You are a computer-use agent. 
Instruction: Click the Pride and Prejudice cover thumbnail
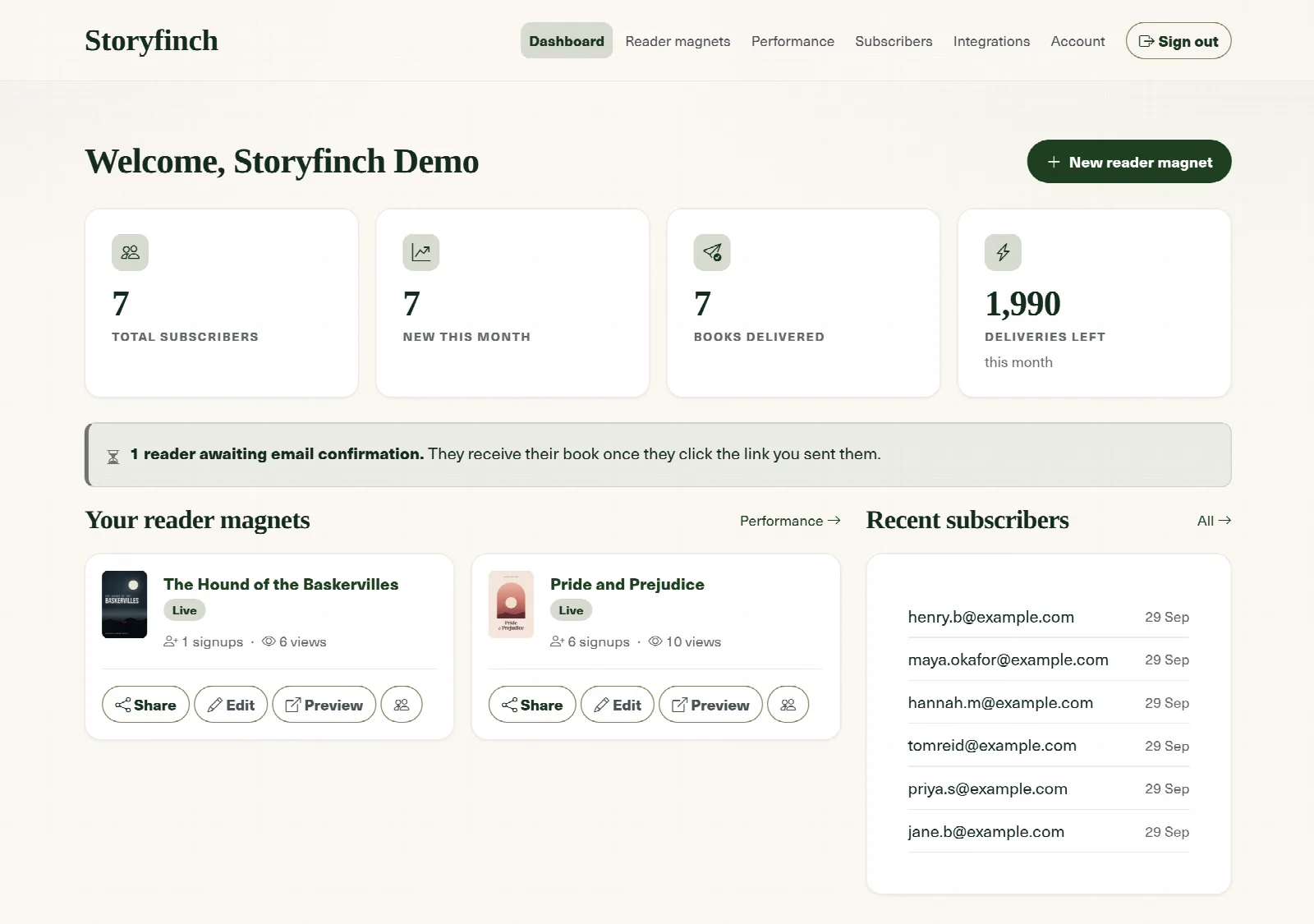click(x=511, y=605)
